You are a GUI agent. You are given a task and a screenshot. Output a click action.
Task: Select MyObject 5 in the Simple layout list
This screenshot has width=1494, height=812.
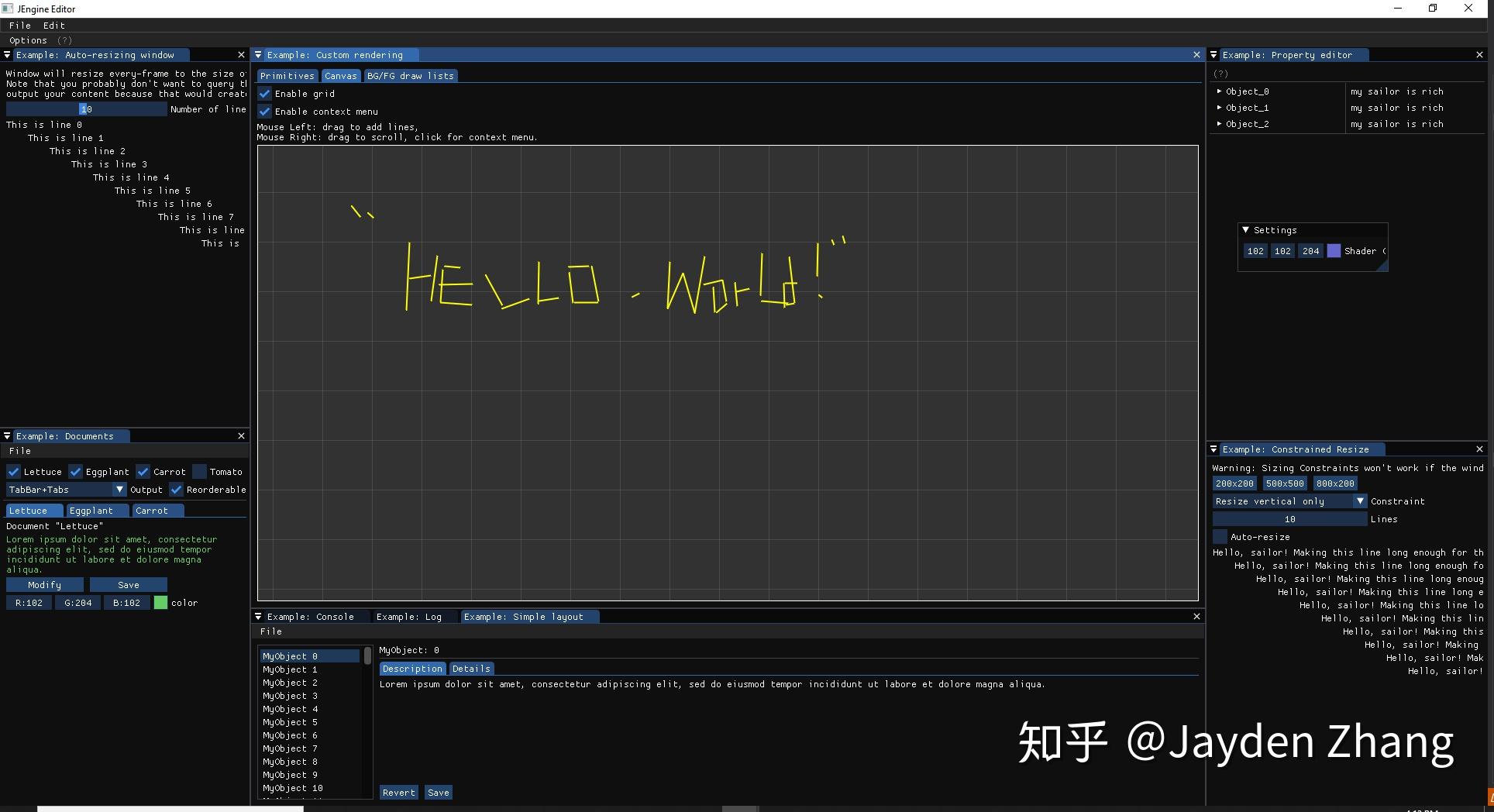pyautogui.click(x=291, y=721)
